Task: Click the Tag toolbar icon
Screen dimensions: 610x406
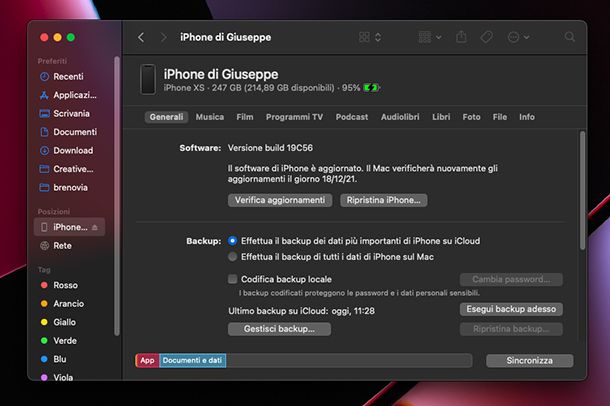Action: pyautogui.click(x=486, y=37)
